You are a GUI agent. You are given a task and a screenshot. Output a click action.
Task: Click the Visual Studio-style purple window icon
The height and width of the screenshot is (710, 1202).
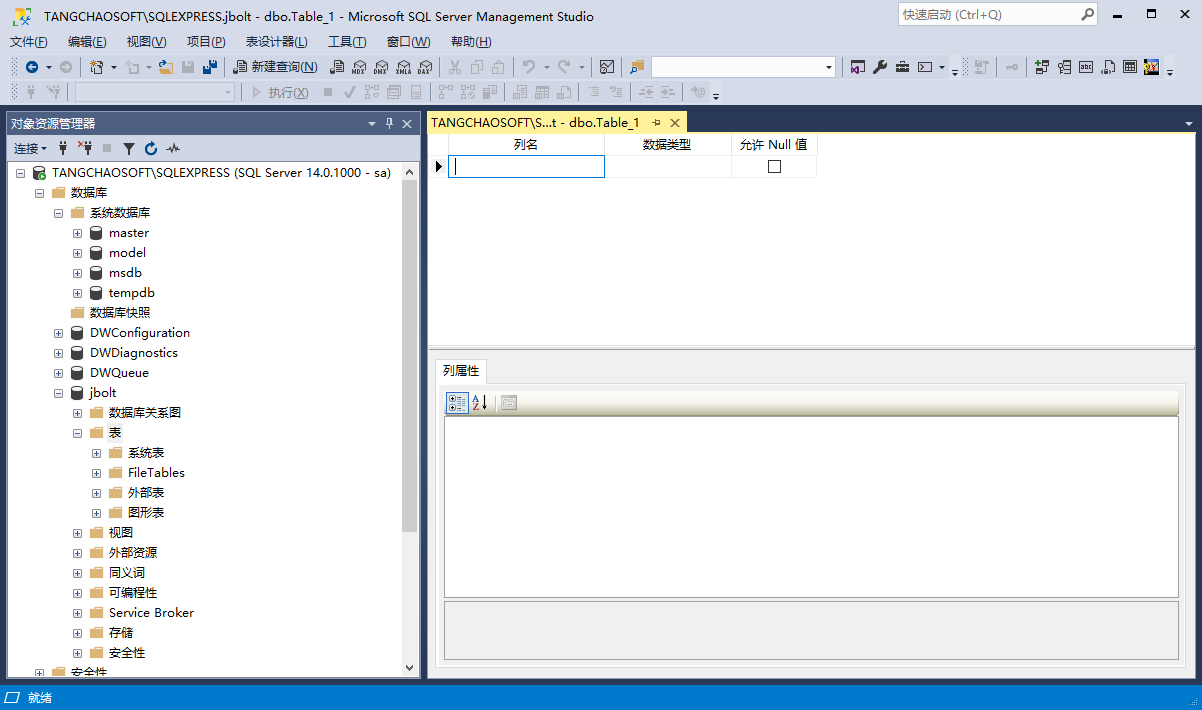coord(857,67)
